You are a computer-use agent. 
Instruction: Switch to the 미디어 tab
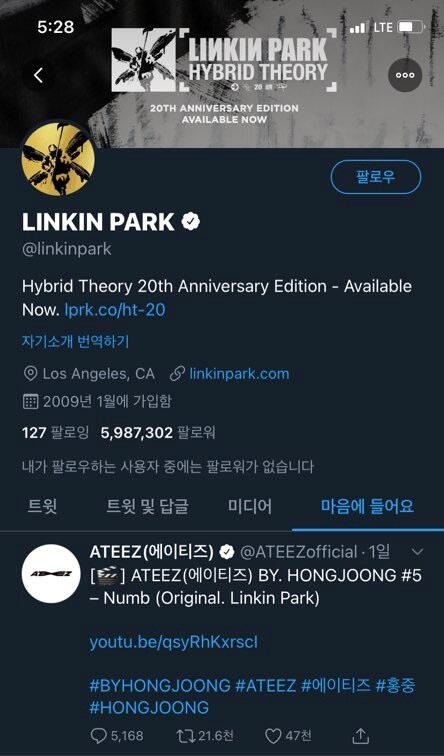[250, 506]
